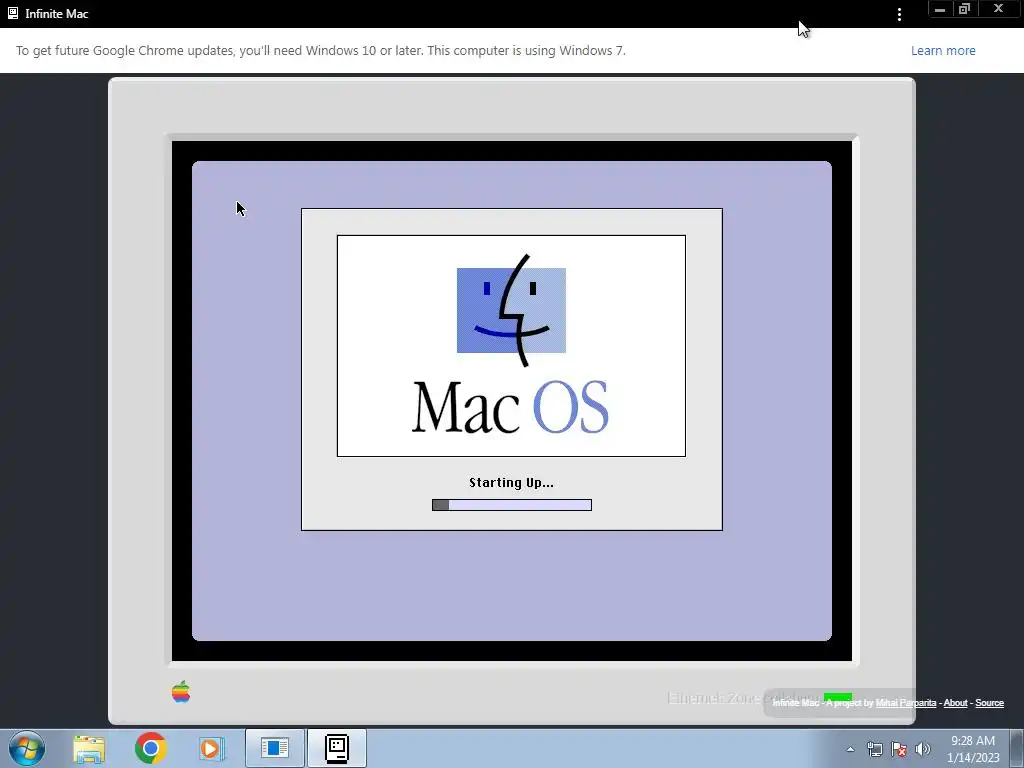Image resolution: width=1024 pixels, height=768 pixels.
Task: Open the taskbar clock and date
Action: click(x=972, y=749)
